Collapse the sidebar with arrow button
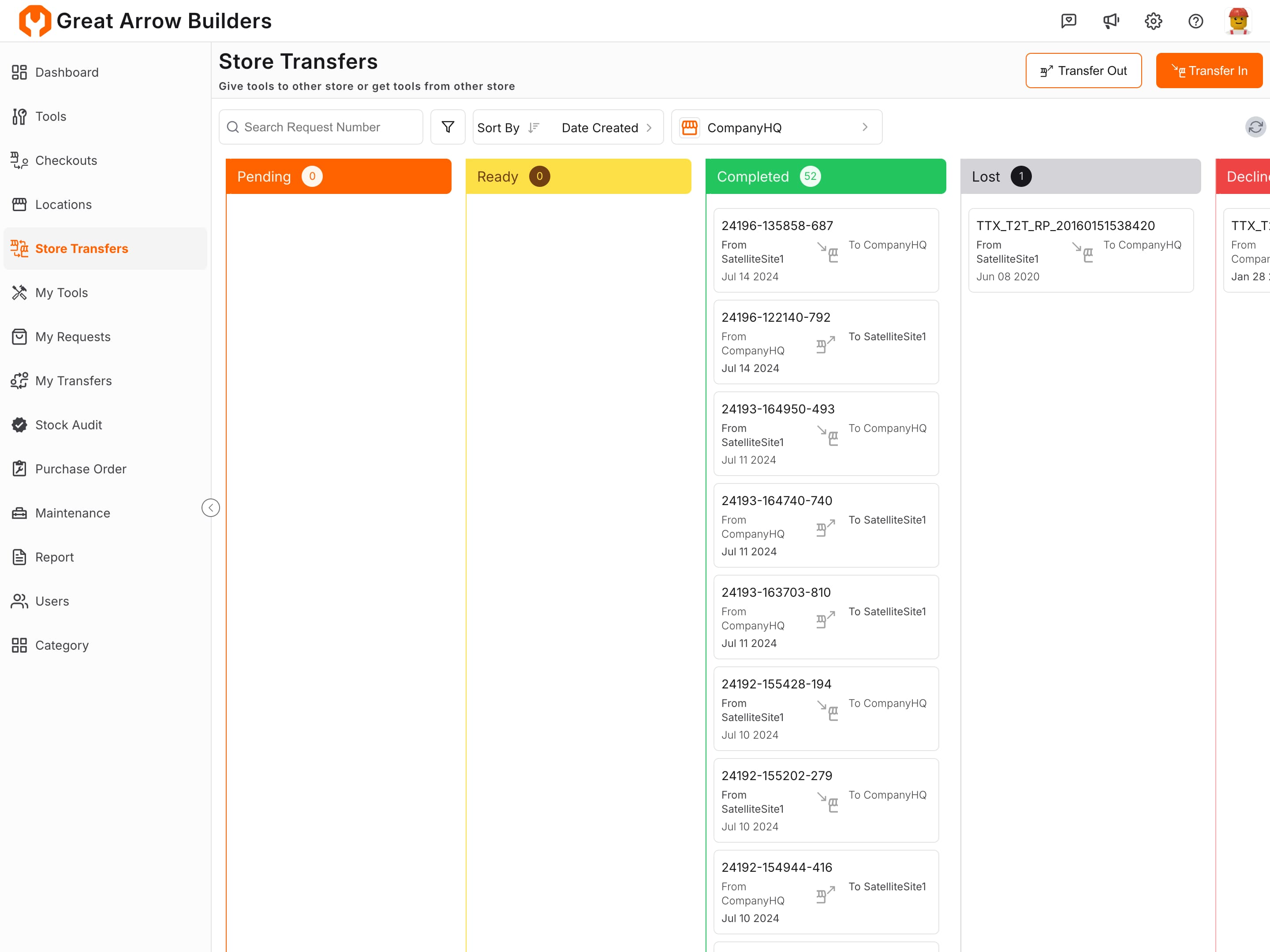 pos(211,507)
